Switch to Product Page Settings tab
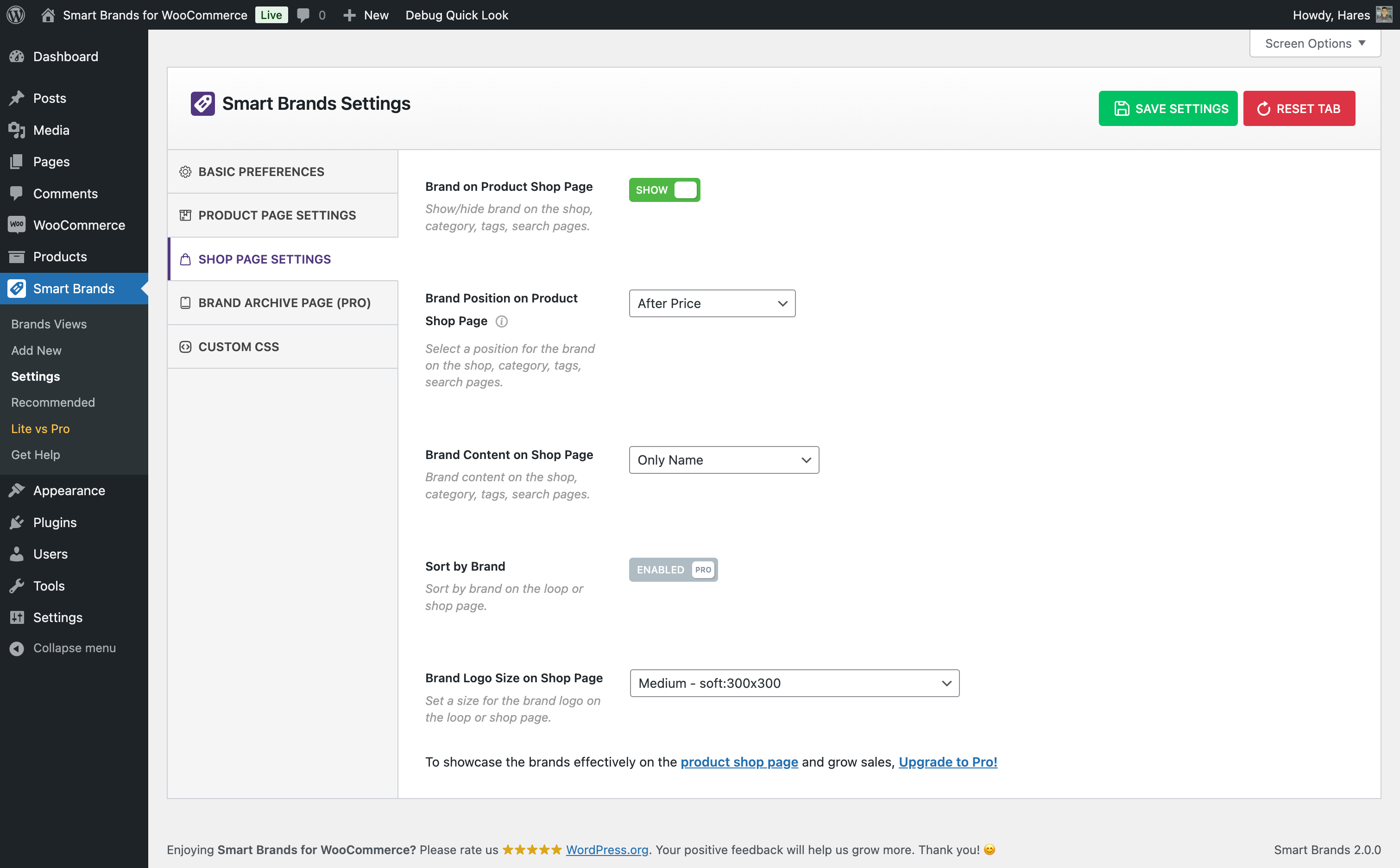Screen dimensions: 1400x868 283,215
